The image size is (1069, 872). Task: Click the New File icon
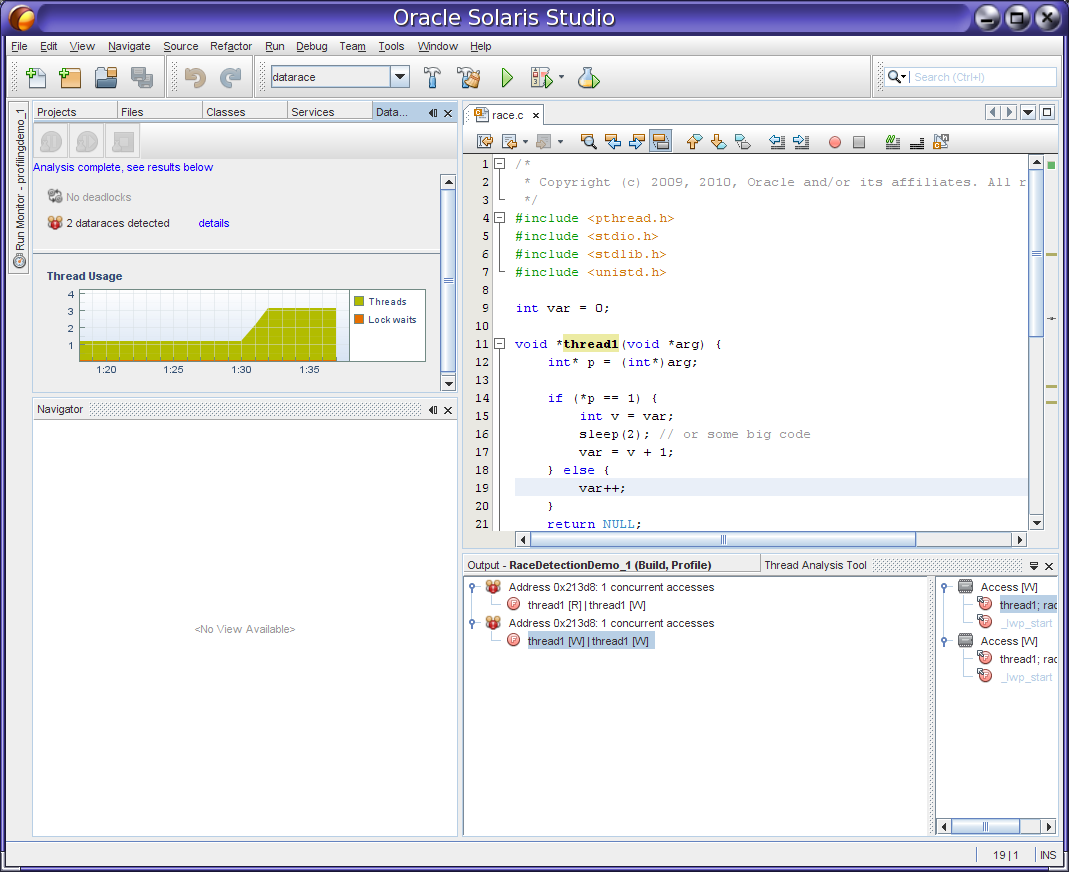pyautogui.click(x=35, y=78)
